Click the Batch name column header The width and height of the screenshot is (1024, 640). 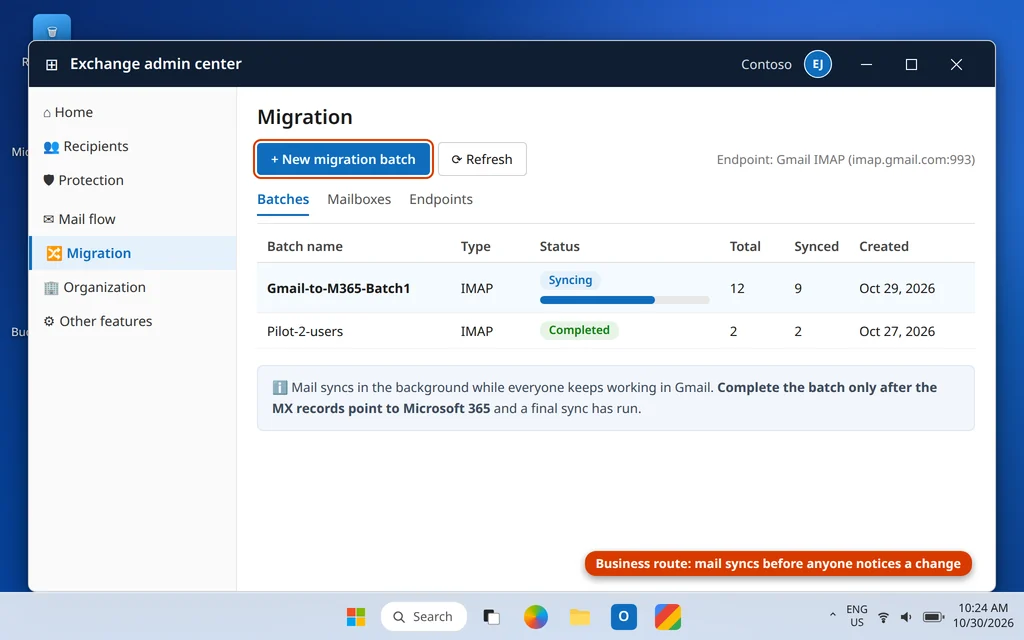click(305, 247)
